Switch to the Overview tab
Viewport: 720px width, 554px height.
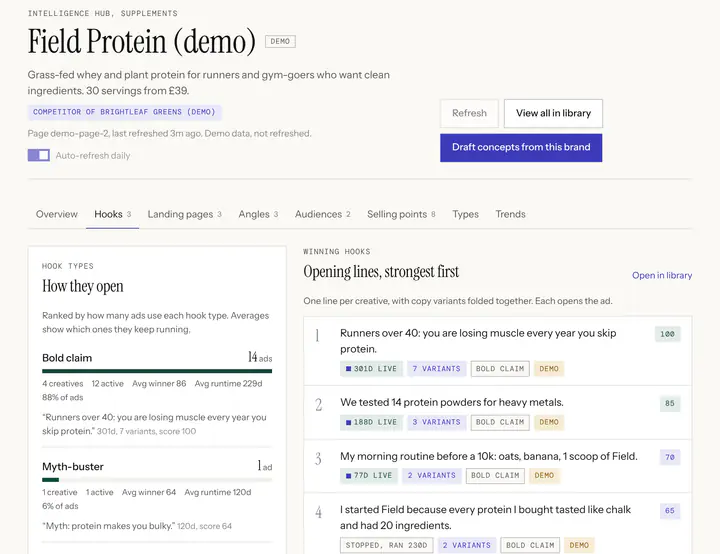pos(56,214)
